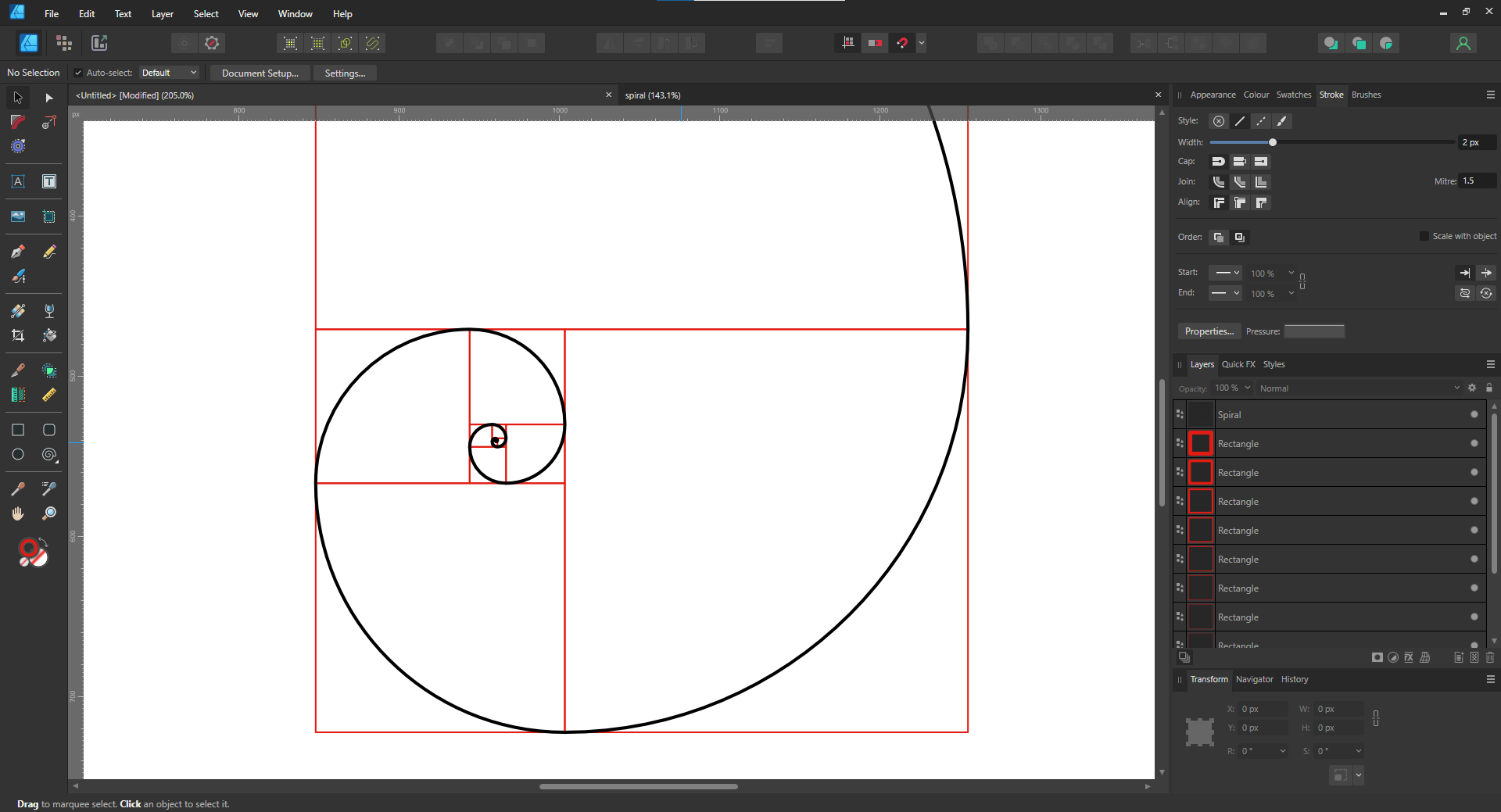The image size is (1501, 812).
Task: Toggle visibility of Spiral layer
Action: tap(1474, 414)
